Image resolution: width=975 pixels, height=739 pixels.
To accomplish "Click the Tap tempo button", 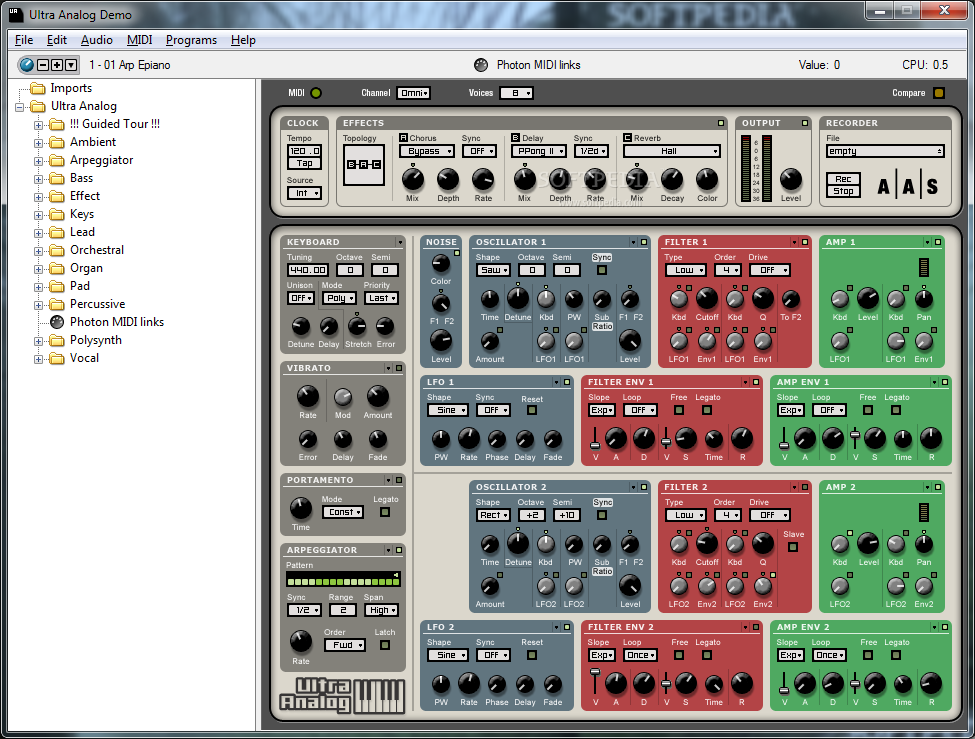I will pos(304,164).
